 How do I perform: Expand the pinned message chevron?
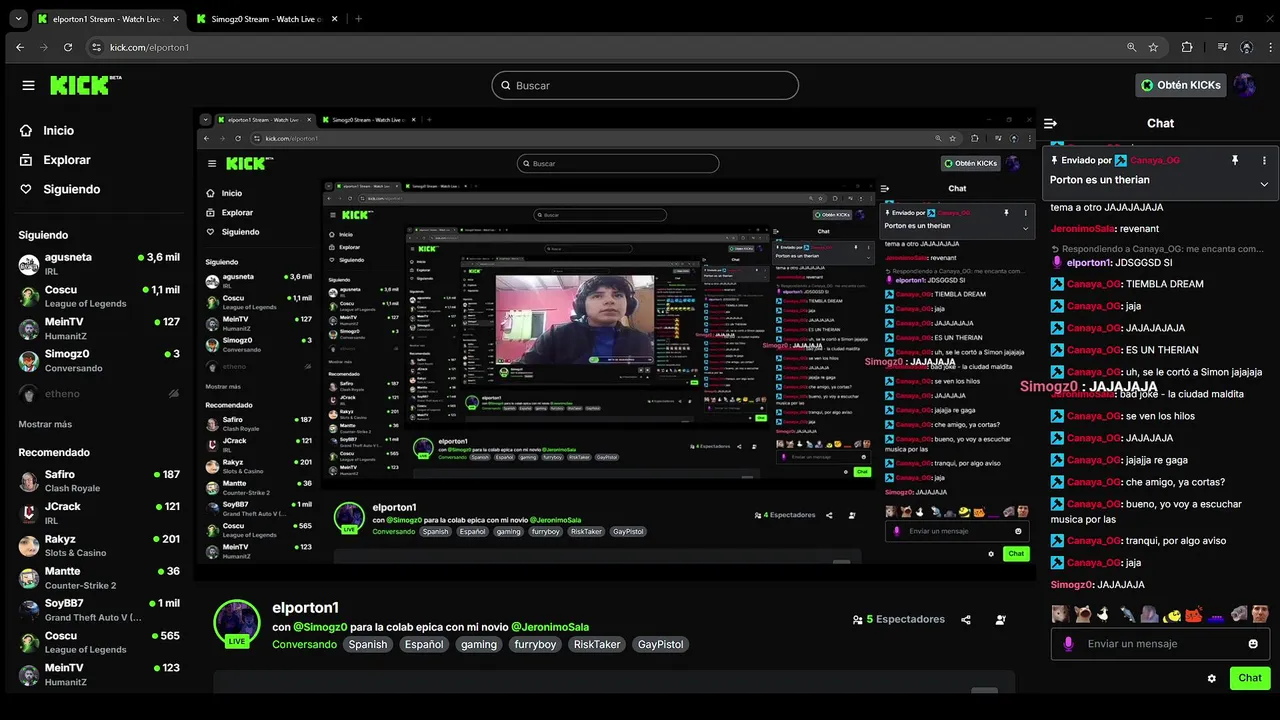[x=1264, y=184]
